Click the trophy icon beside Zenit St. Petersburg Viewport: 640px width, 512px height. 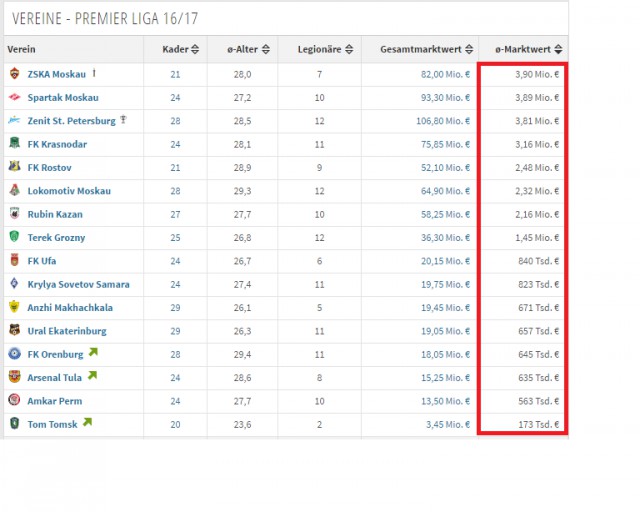point(123,120)
